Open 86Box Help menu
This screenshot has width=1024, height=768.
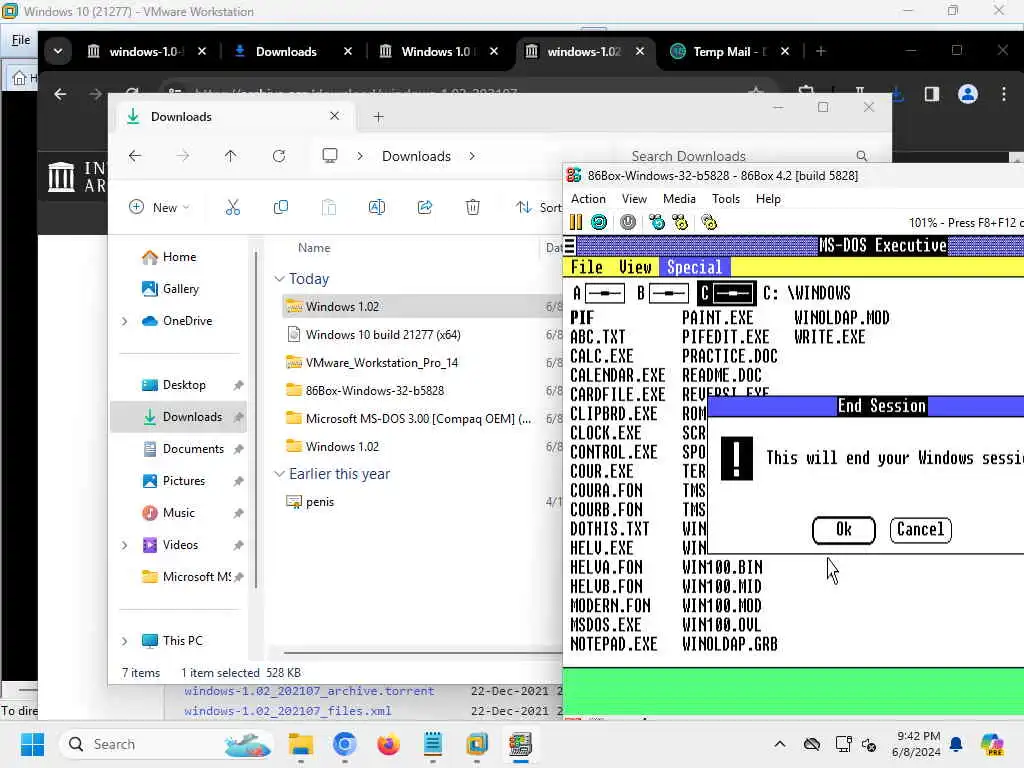click(x=768, y=199)
